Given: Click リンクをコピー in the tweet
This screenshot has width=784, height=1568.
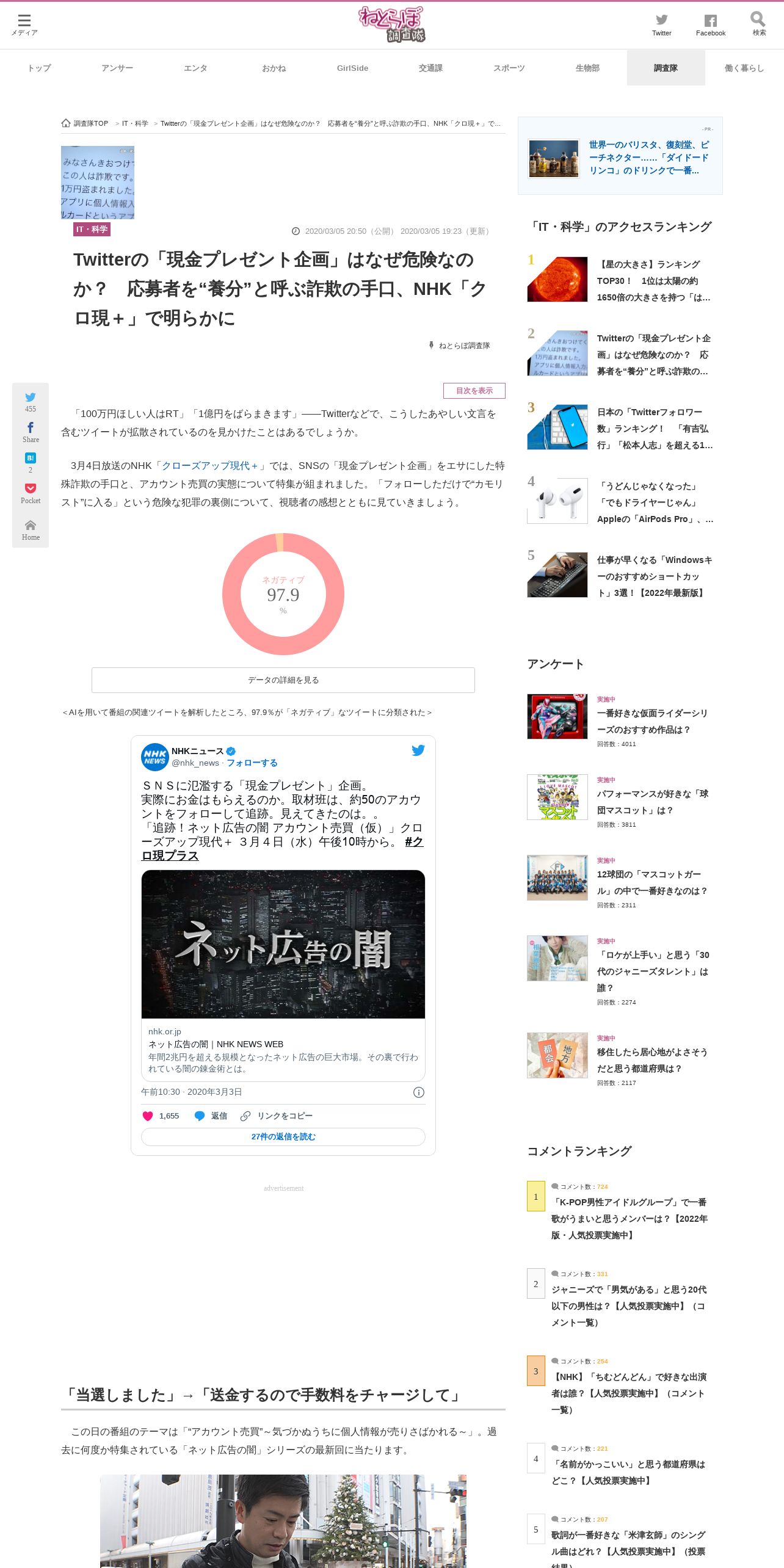Looking at the screenshot, I should pyautogui.click(x=276, y=1116).
